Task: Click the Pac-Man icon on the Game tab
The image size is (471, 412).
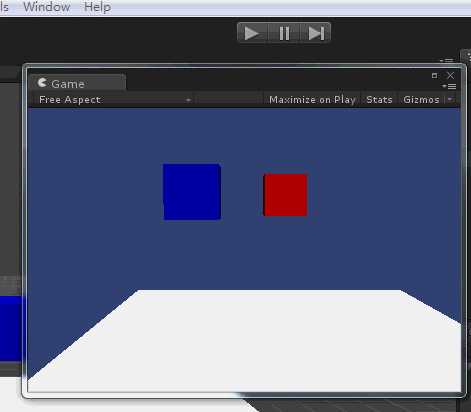Action: (42, 83)
